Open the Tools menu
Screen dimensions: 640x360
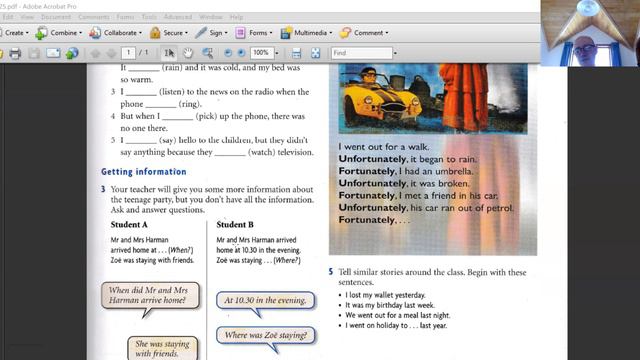coord(149,17)
